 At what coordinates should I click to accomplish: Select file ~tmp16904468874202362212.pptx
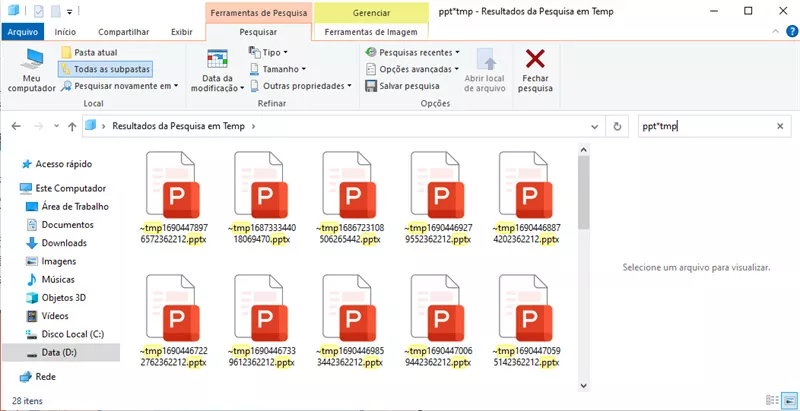click(x=526, y=198)
